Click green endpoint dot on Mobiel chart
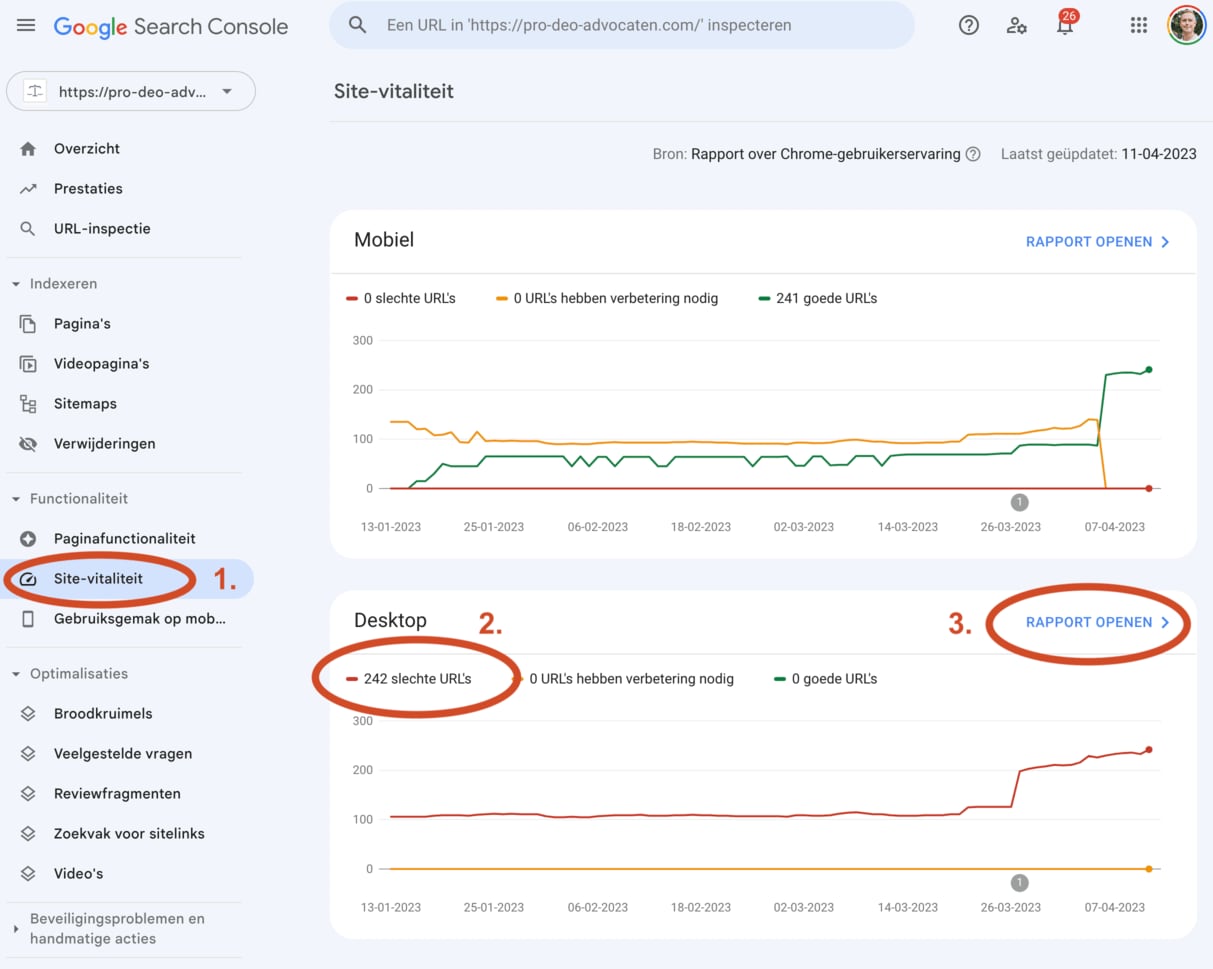1213x969 pixels. click(1149, 370)
